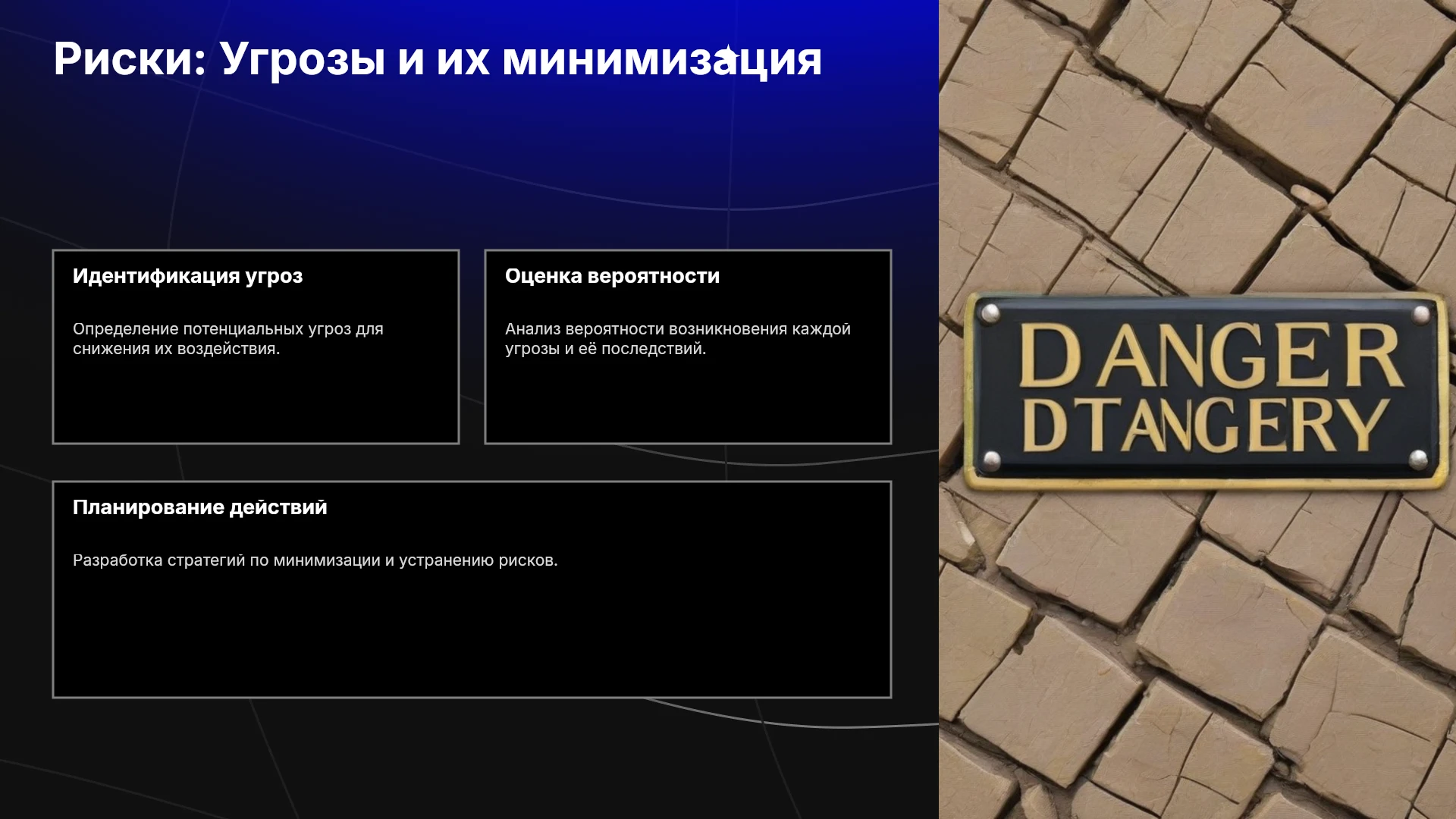Select the "Идентификация угроз" card heading
1456x819 pixels.
click(187, 276)
